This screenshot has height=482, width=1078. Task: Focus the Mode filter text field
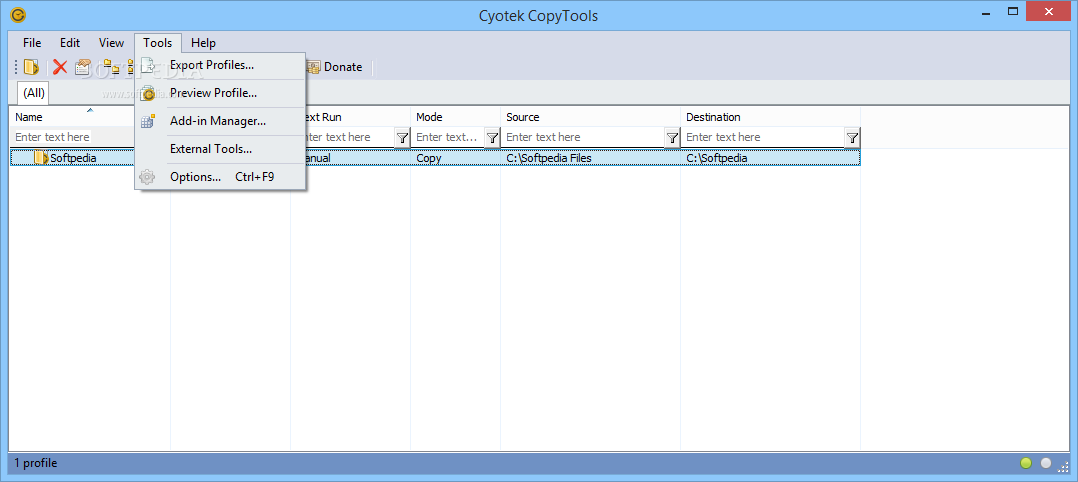pyautogui.click(x=448, y=138)
